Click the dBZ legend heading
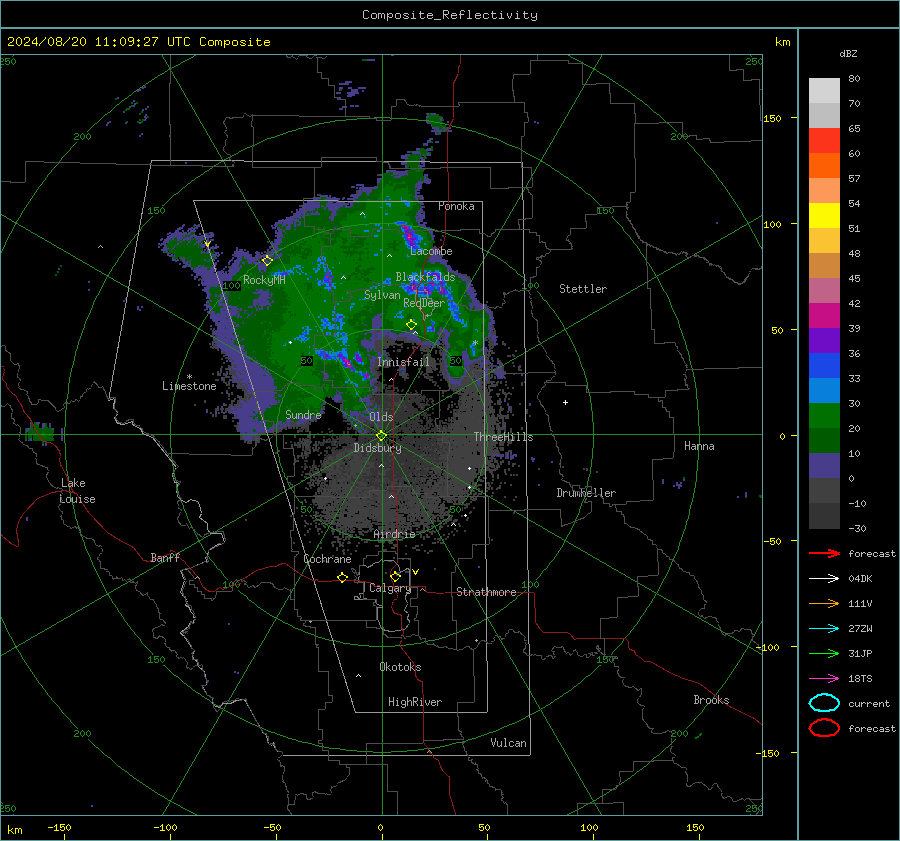Screen dimensions: 900x841 [848, 53]
